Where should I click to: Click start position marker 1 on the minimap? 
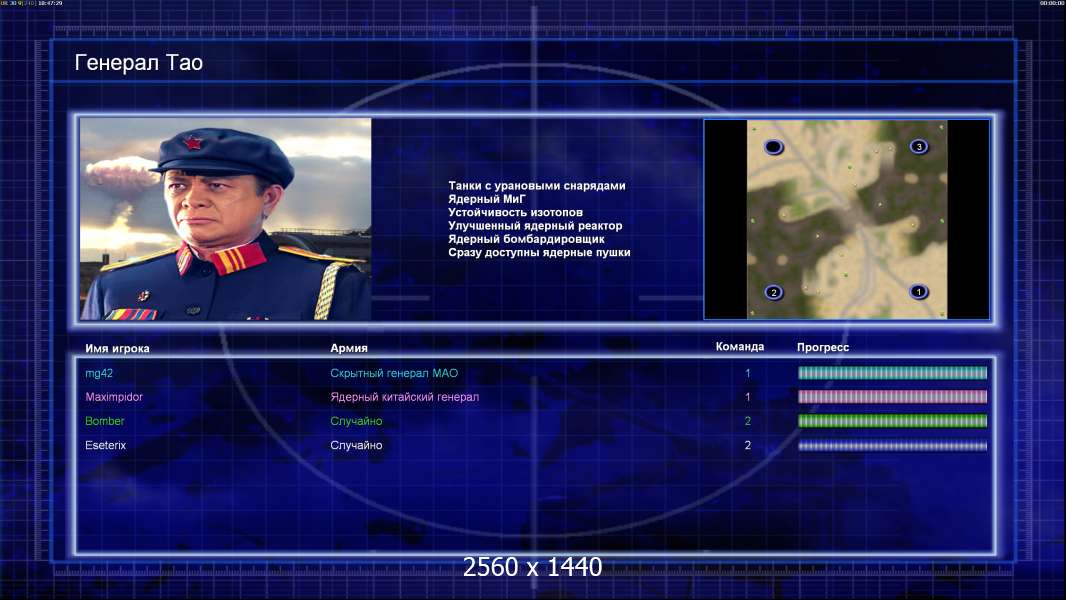pos(918,292)
